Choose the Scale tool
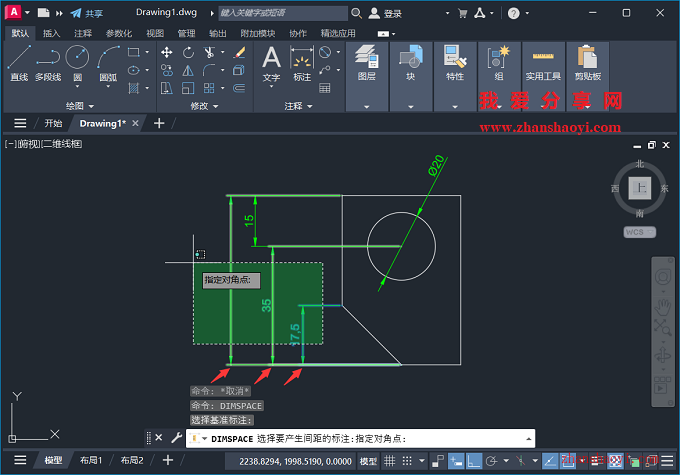 click(188, 88)
